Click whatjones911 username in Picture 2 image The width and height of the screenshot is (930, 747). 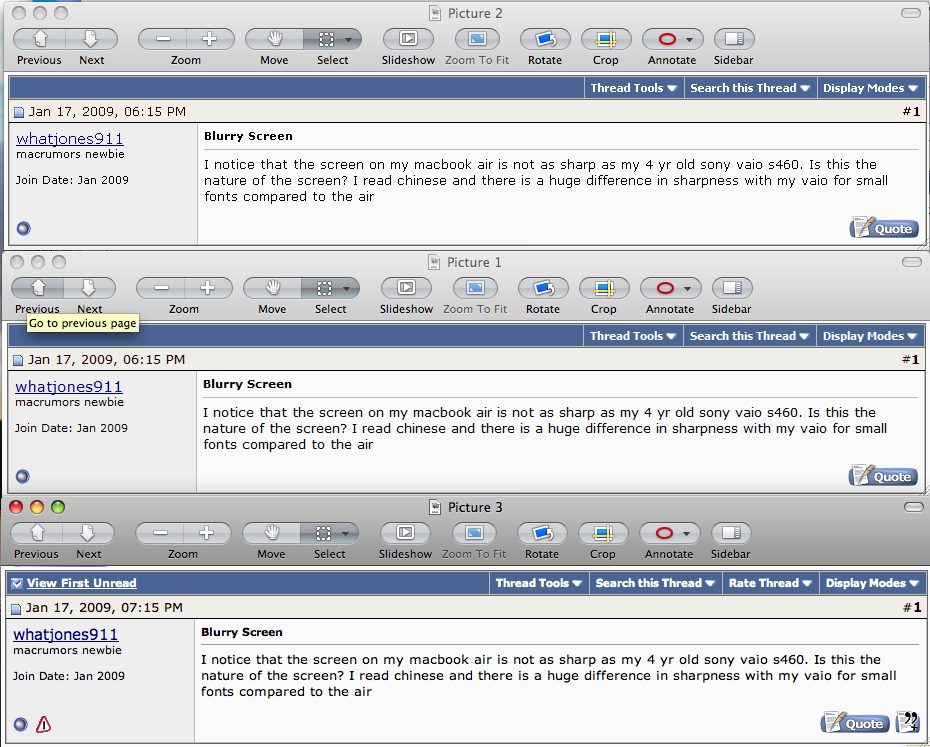click(x=69, y=138)
